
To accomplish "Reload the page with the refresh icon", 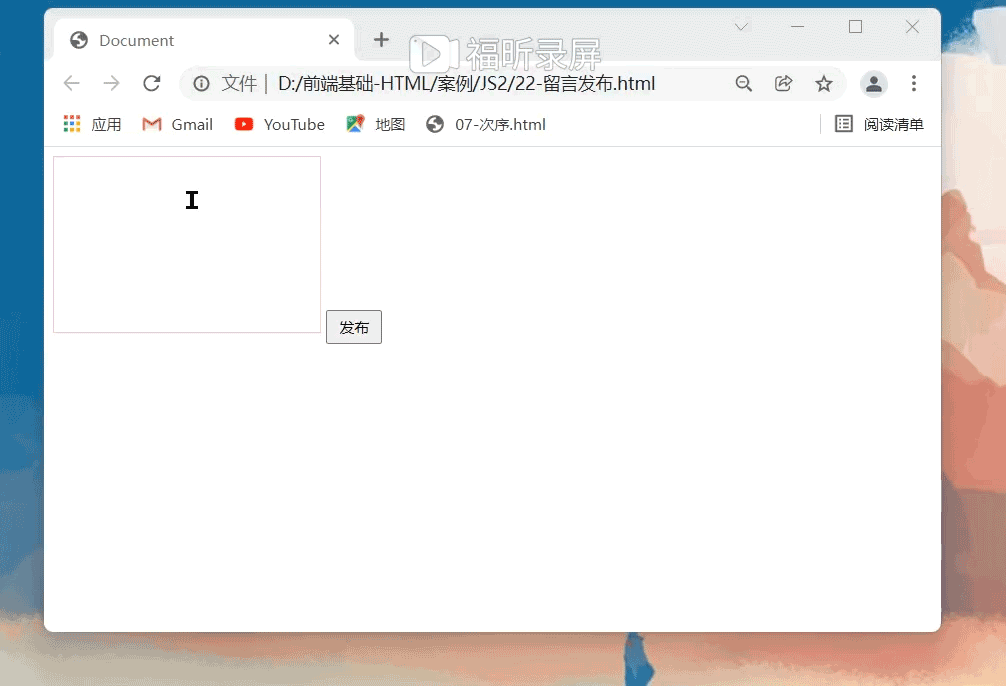I will 151,83.
